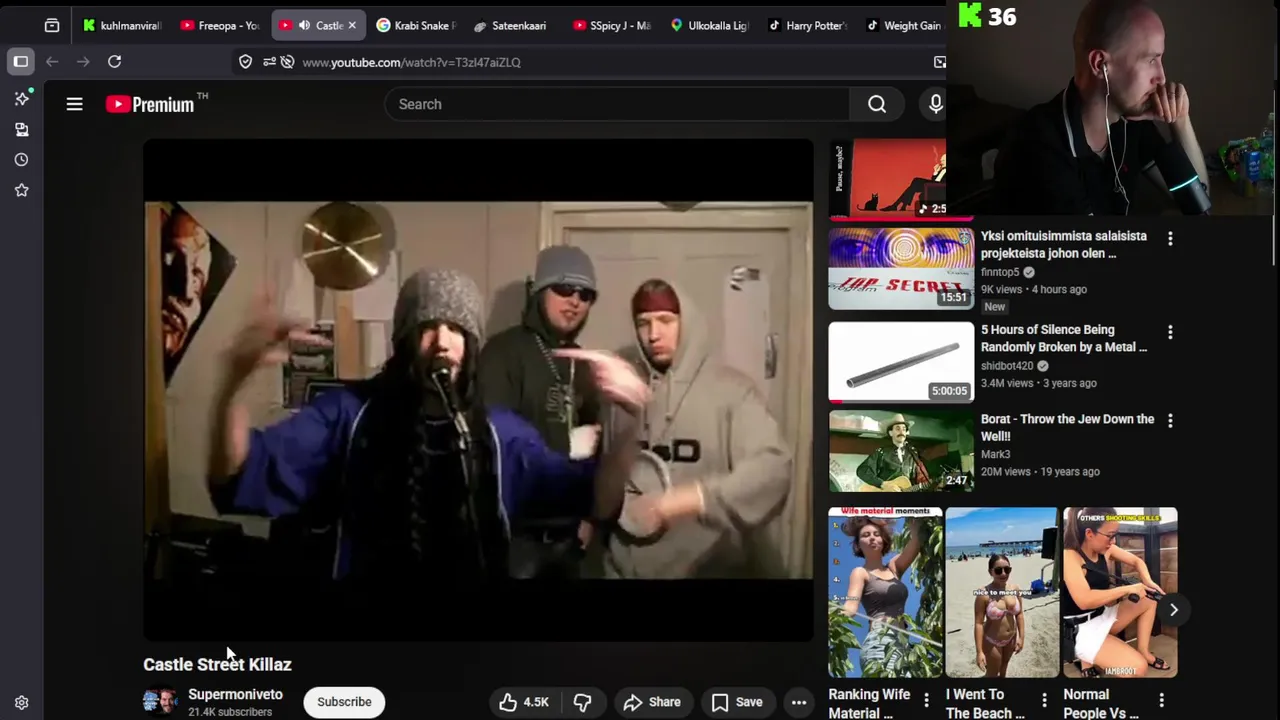Open options menu for the Borat video
Screen dimensions: 1280x720
pyautogui.click(x=1170, y=420)
